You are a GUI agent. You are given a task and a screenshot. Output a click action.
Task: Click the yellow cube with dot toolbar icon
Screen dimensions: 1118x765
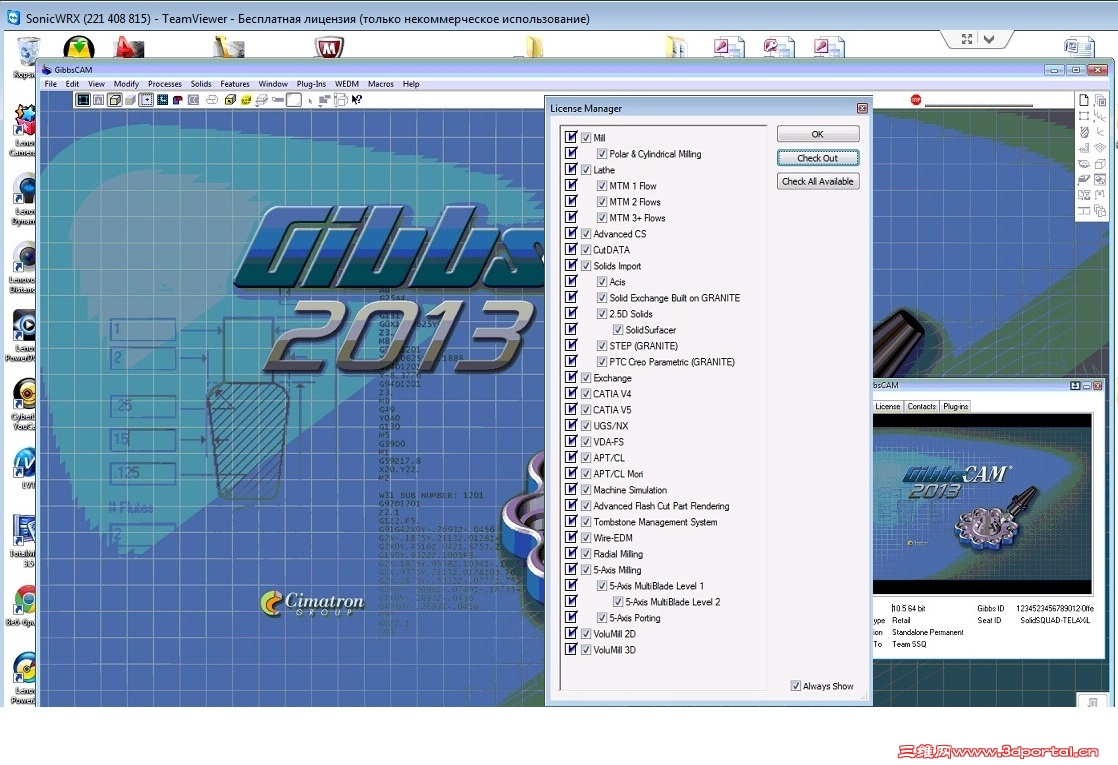pos(230,100)
